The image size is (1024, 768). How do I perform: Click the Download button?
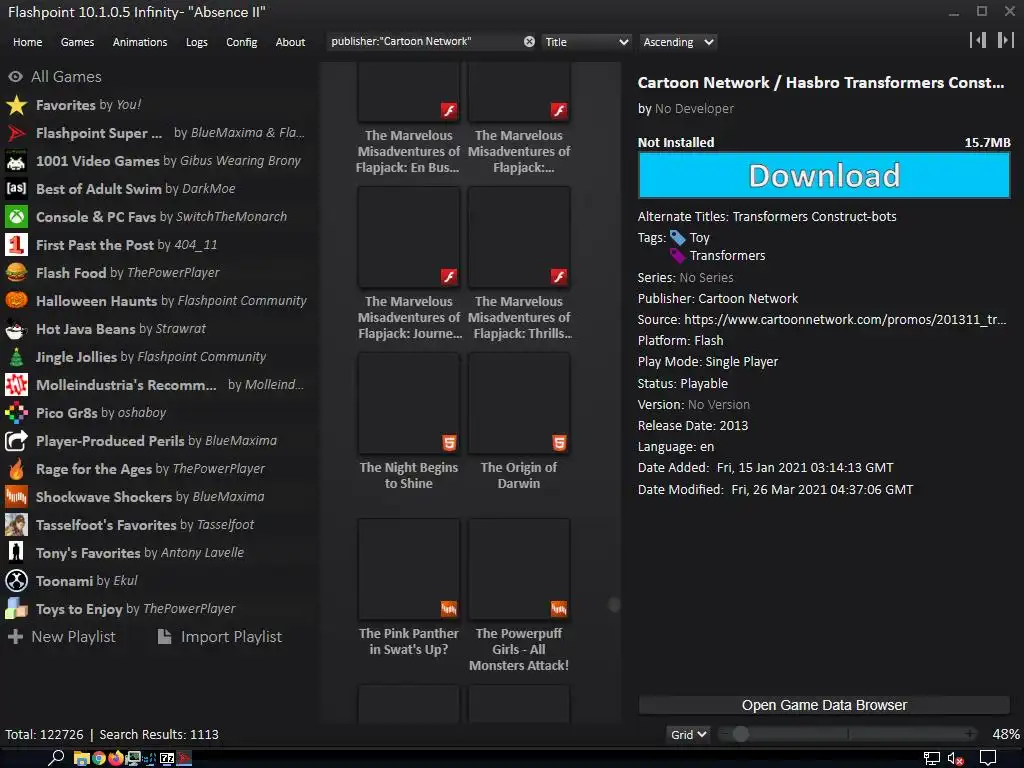824,176
